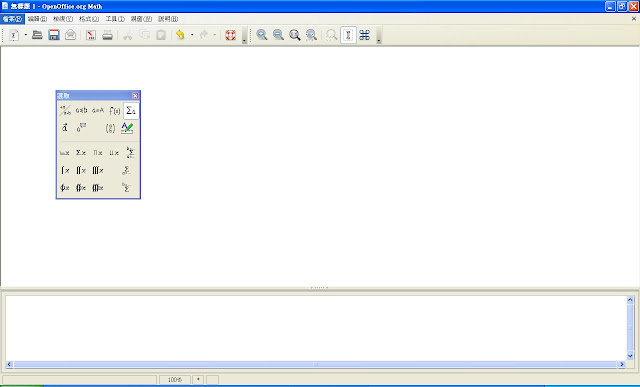Click the Cut scissors icon
The width and height of the screenshot is (640, 387).
coord(128,35)
